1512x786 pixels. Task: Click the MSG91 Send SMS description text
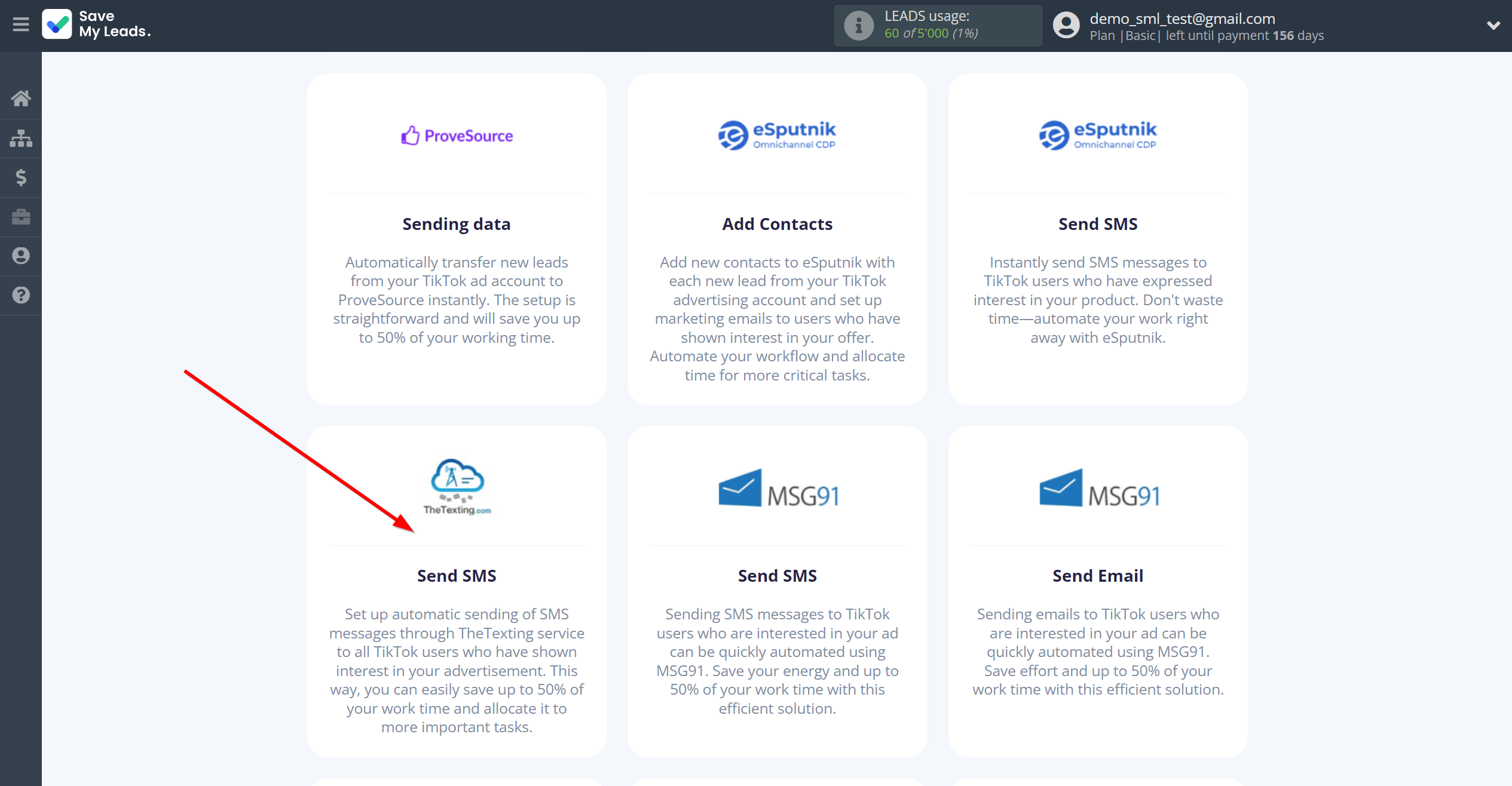coord(777,661)
